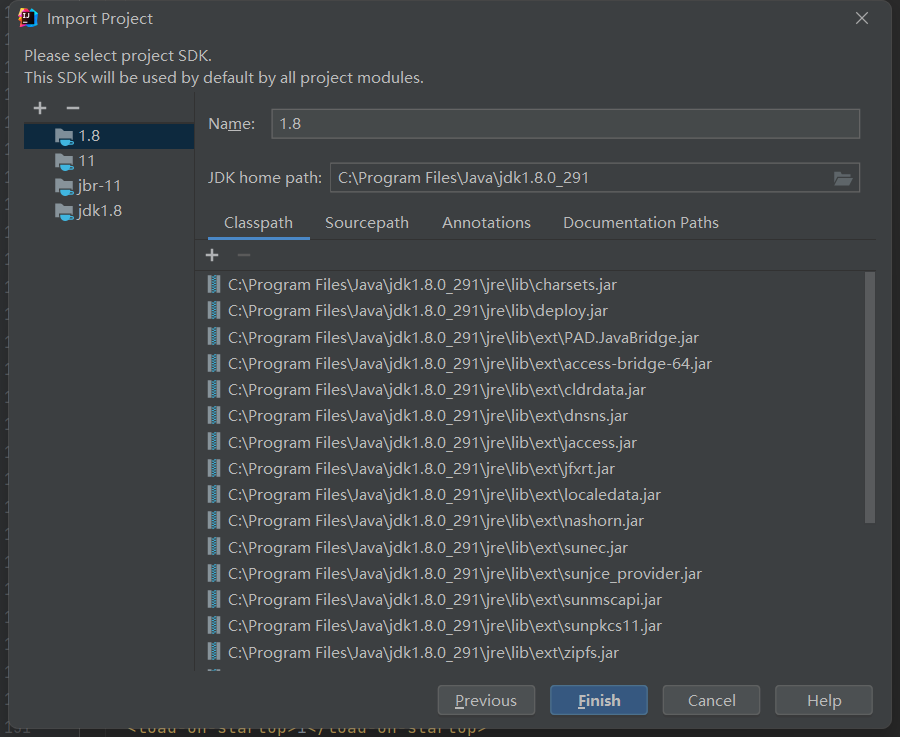Click the classpath list vertical scrollbar
The height and width of the screenshot is (737, 900).
(x=870, y=397)
